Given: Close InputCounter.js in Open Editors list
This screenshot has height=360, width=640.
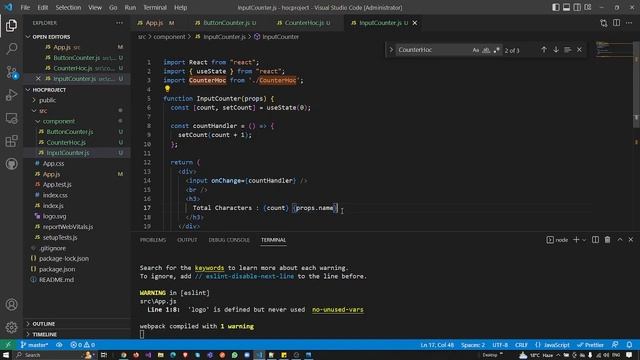Looking at the screenshot, I should coord(38,78).
